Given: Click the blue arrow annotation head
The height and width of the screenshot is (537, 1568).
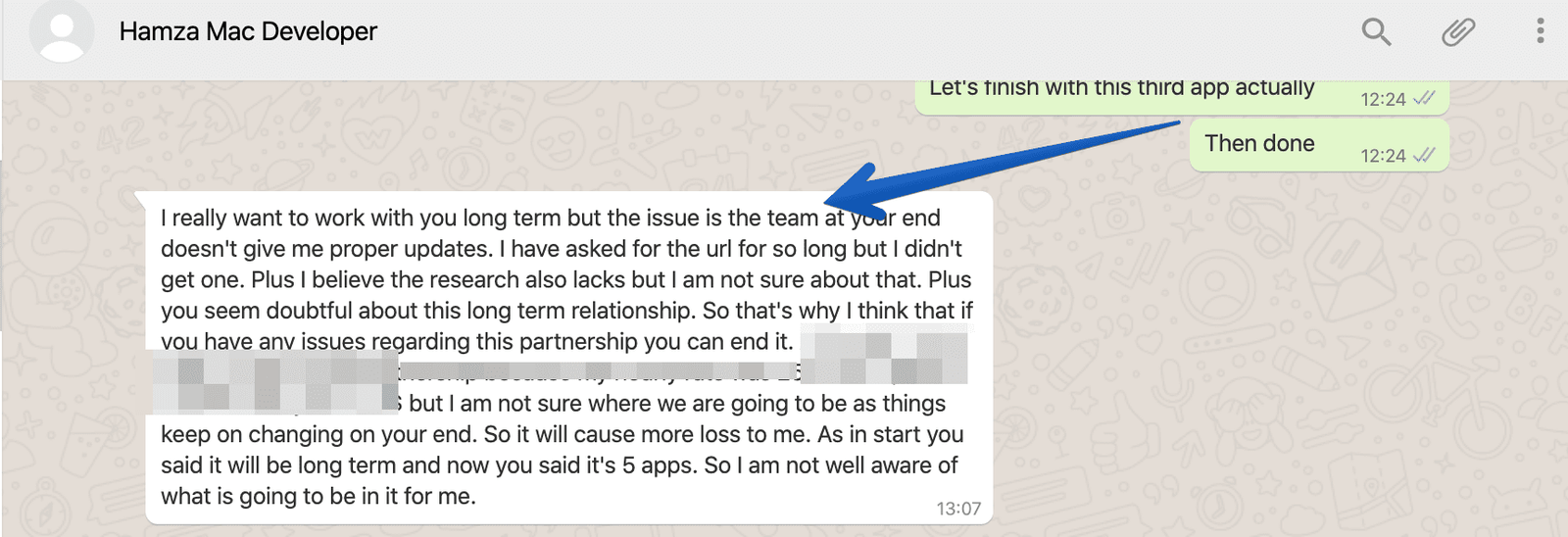Looking at the screenshot, I should pyautogui.click(x=851, y=186).
